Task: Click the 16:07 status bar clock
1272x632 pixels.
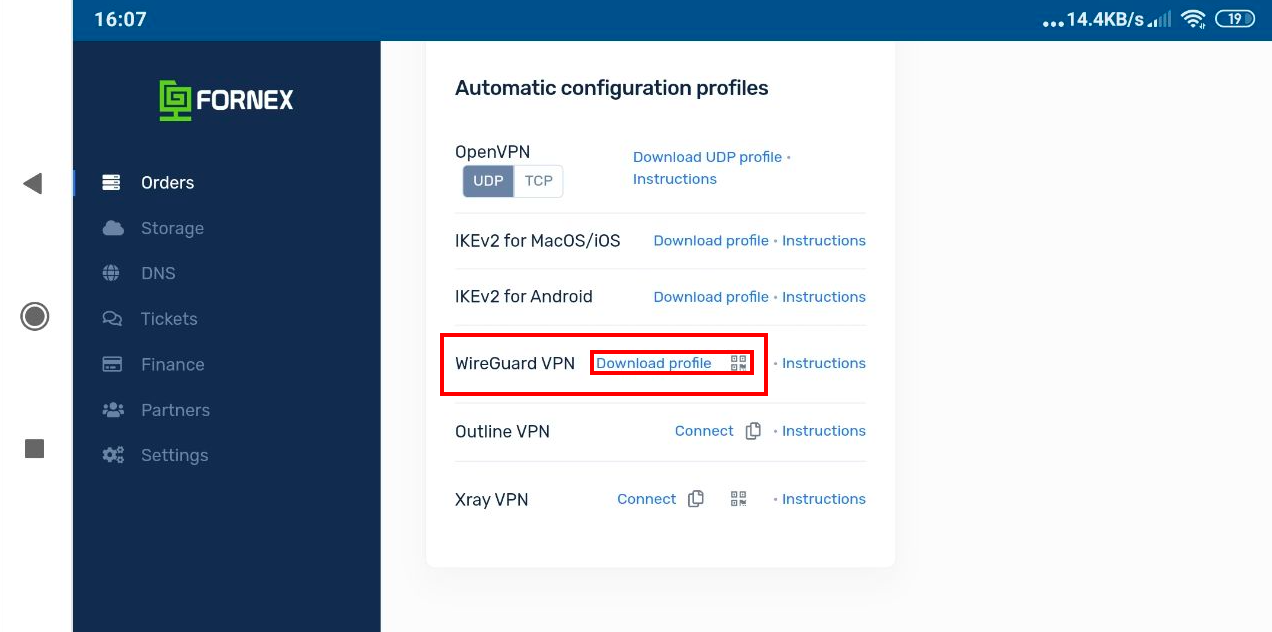Action: coord(120,20)
